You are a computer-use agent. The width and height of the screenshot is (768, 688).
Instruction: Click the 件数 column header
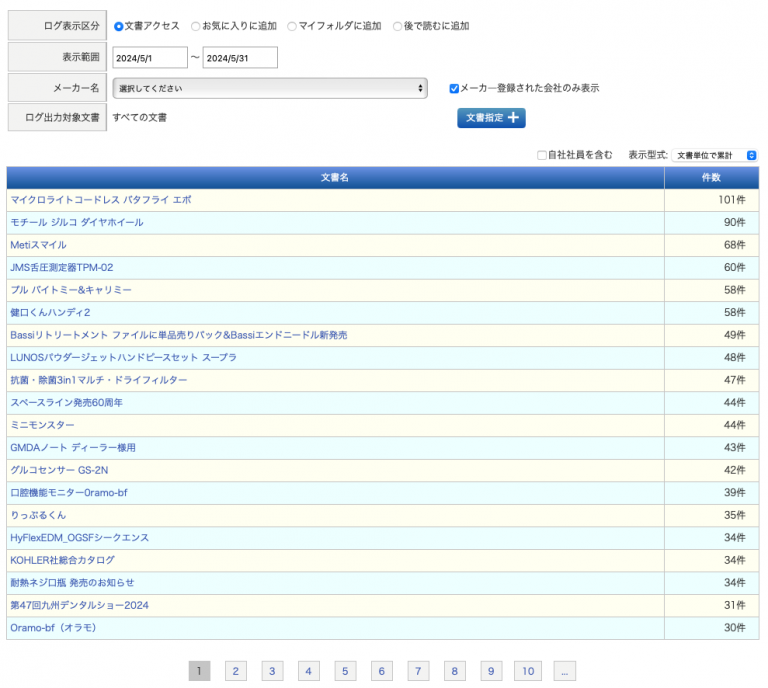711,177
